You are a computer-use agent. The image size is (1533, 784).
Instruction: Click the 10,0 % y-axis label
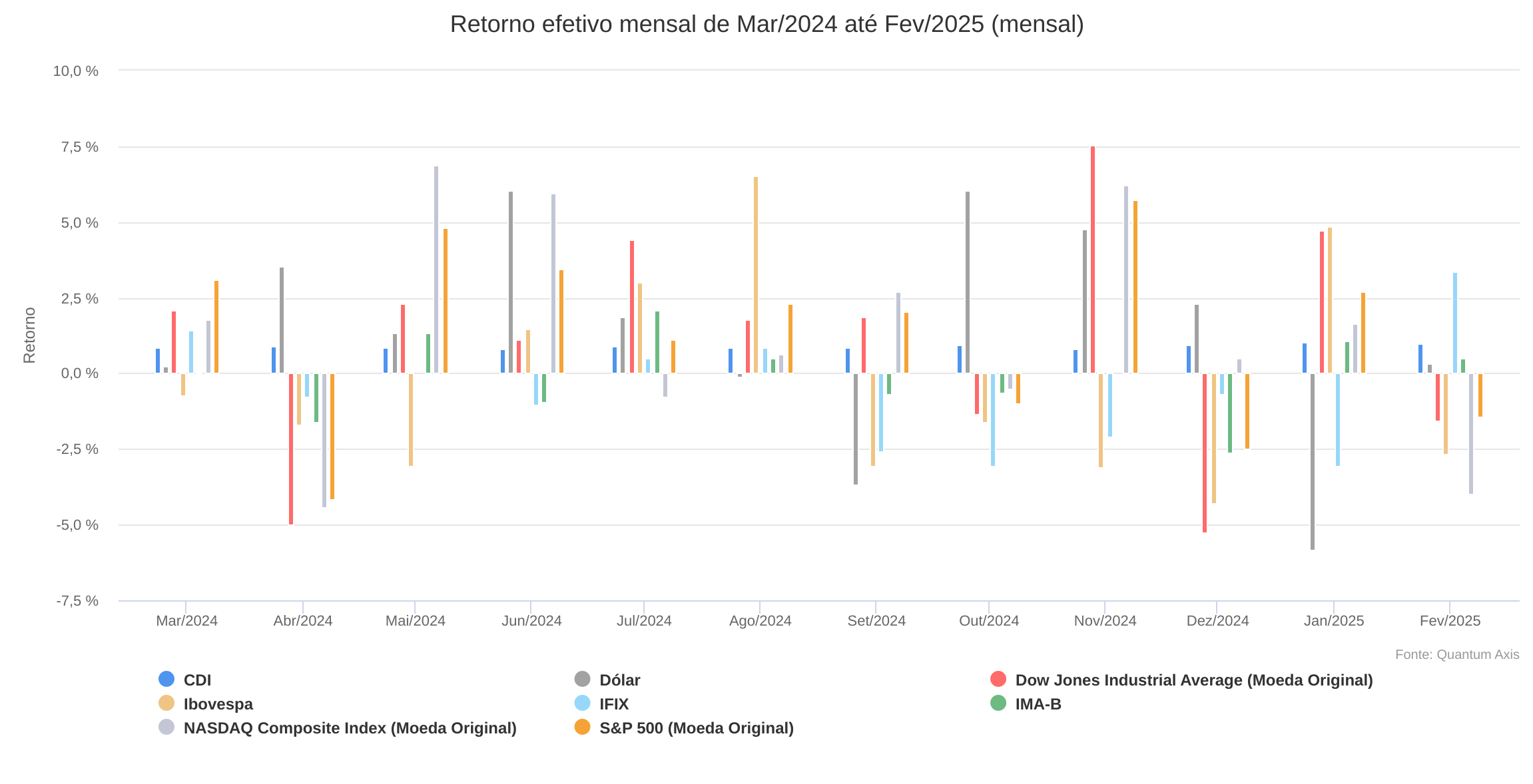point(76,71)
